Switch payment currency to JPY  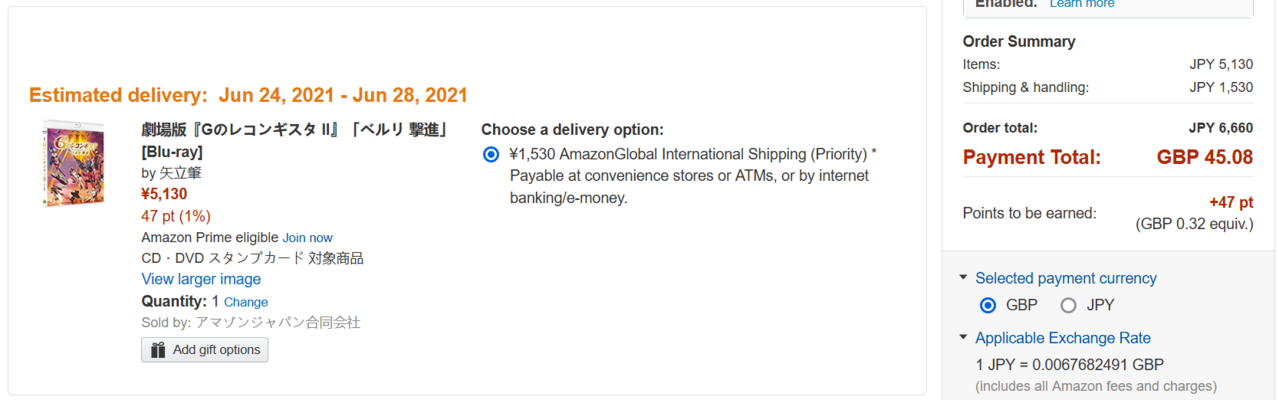1068,305
